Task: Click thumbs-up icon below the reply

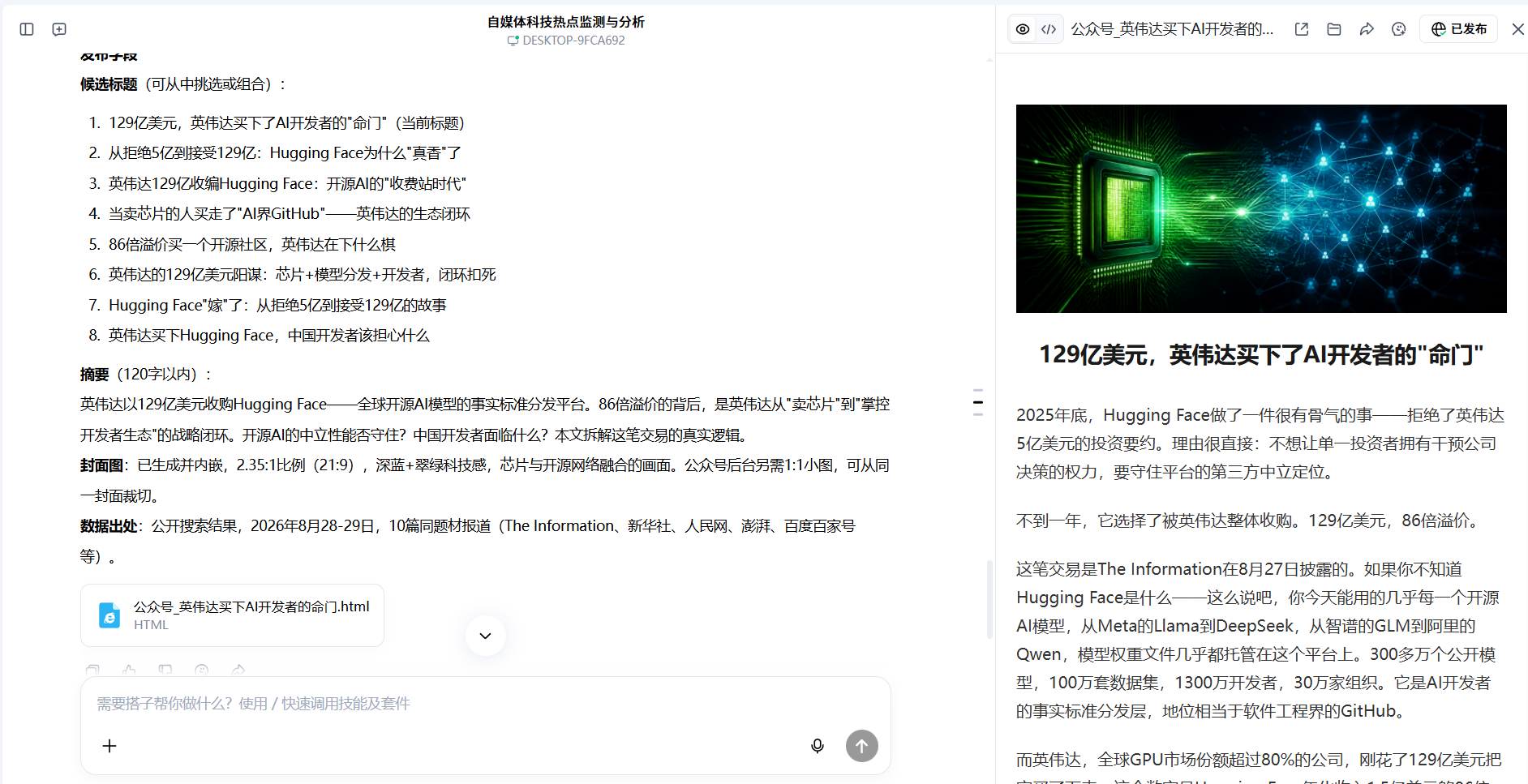Action: (x=129, y=670)
